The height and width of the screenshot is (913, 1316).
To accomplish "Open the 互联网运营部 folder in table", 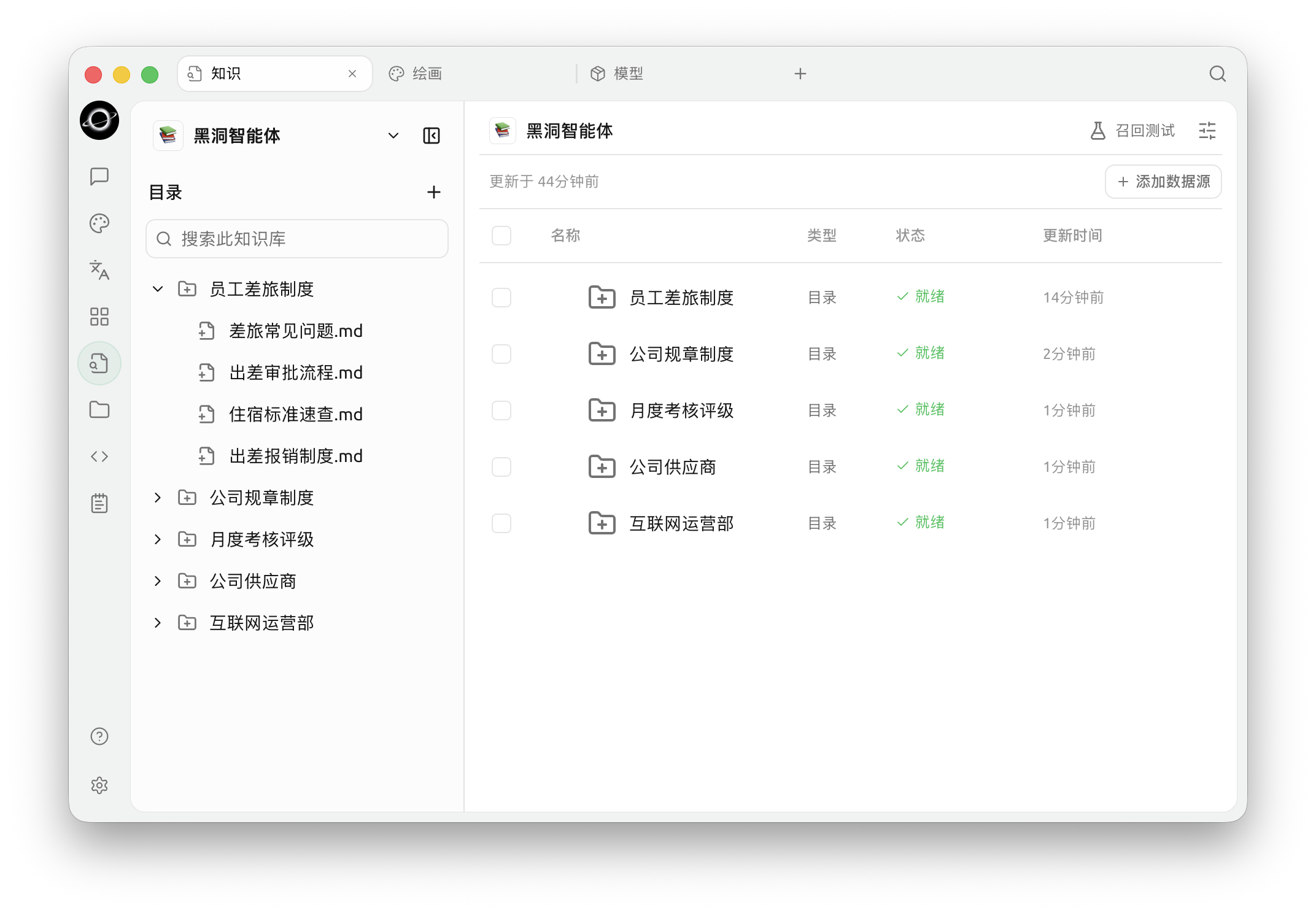I will (681, 523).
